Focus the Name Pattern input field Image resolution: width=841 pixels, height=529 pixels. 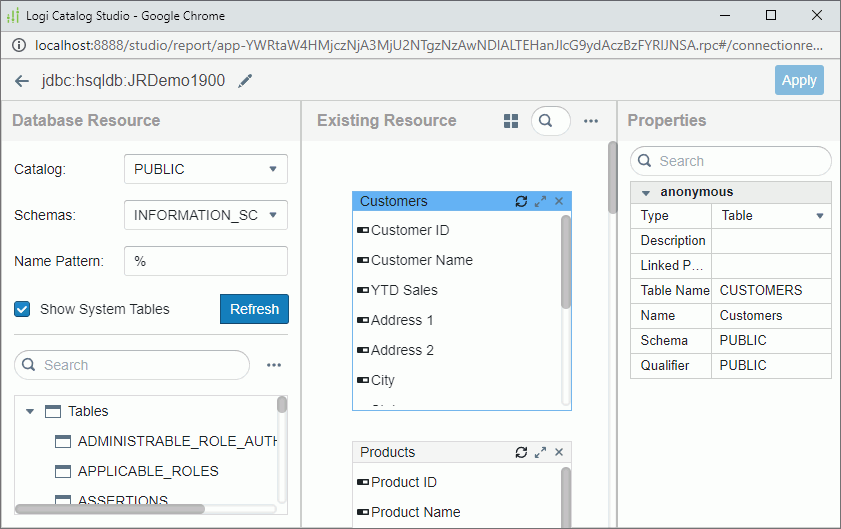pos(205,261)
